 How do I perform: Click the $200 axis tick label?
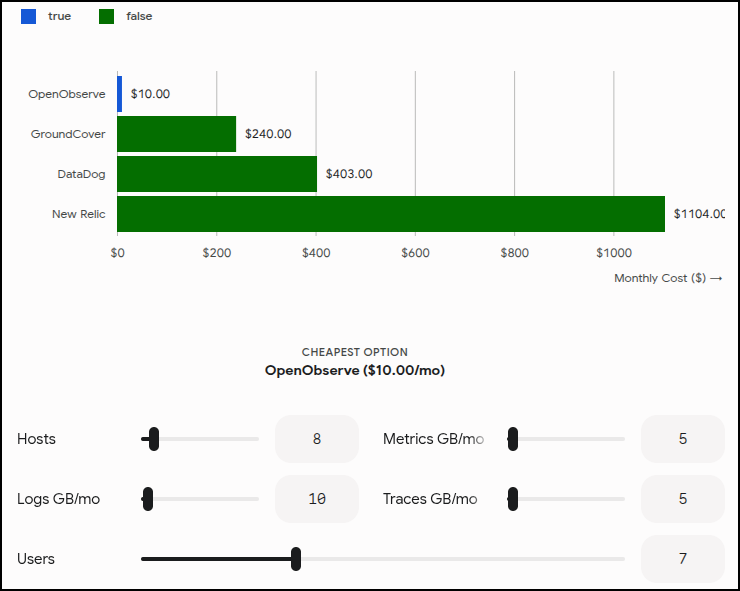click(217, 253)
